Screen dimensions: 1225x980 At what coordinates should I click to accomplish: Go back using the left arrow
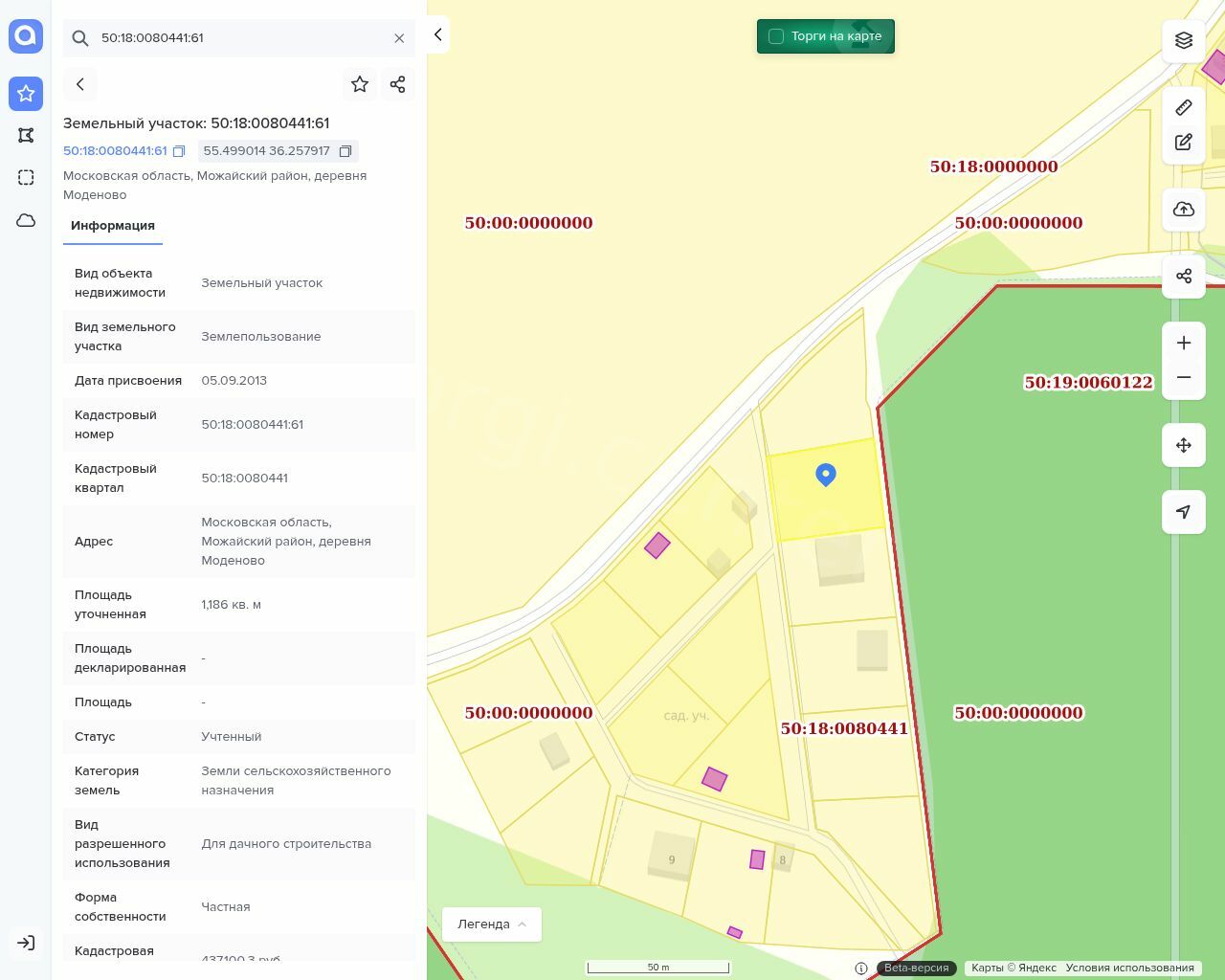click(80, 84)
